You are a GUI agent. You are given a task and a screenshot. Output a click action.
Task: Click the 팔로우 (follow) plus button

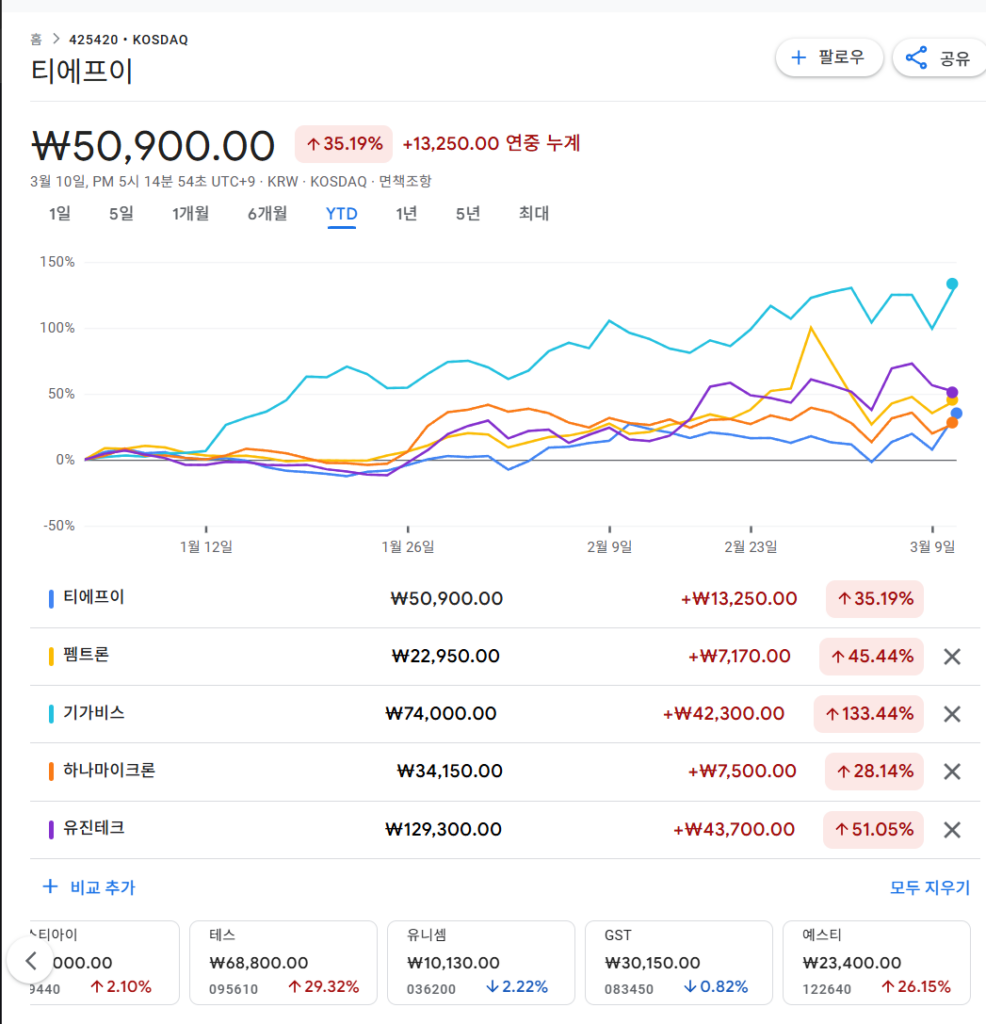[828, 58]
